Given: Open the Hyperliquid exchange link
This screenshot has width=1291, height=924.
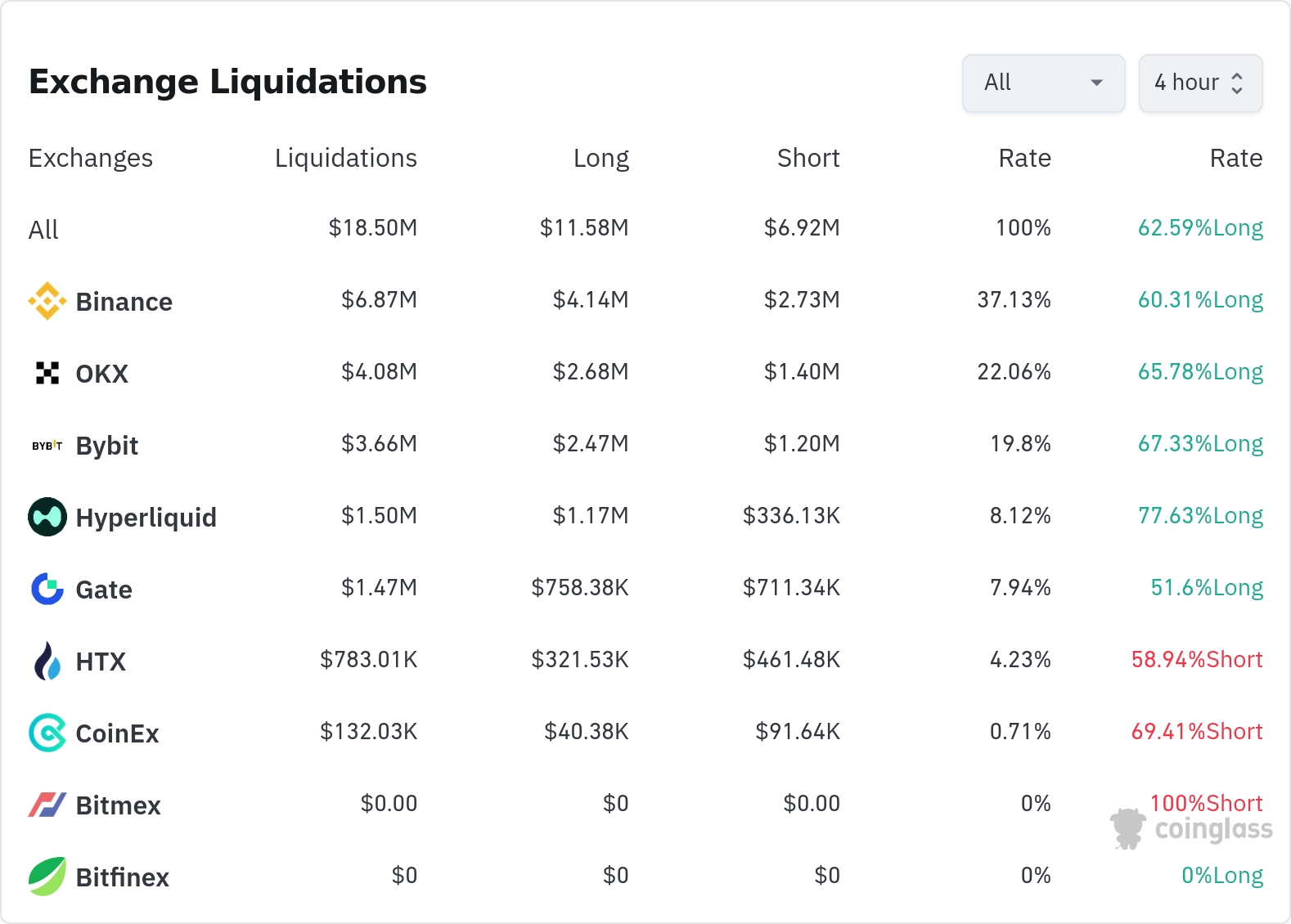Looking at the screenshot, I should (146, 518).
